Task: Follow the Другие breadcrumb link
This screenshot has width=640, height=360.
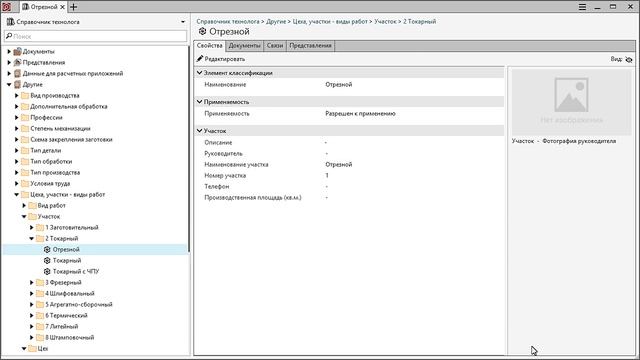Action: [x=276, y=21]
